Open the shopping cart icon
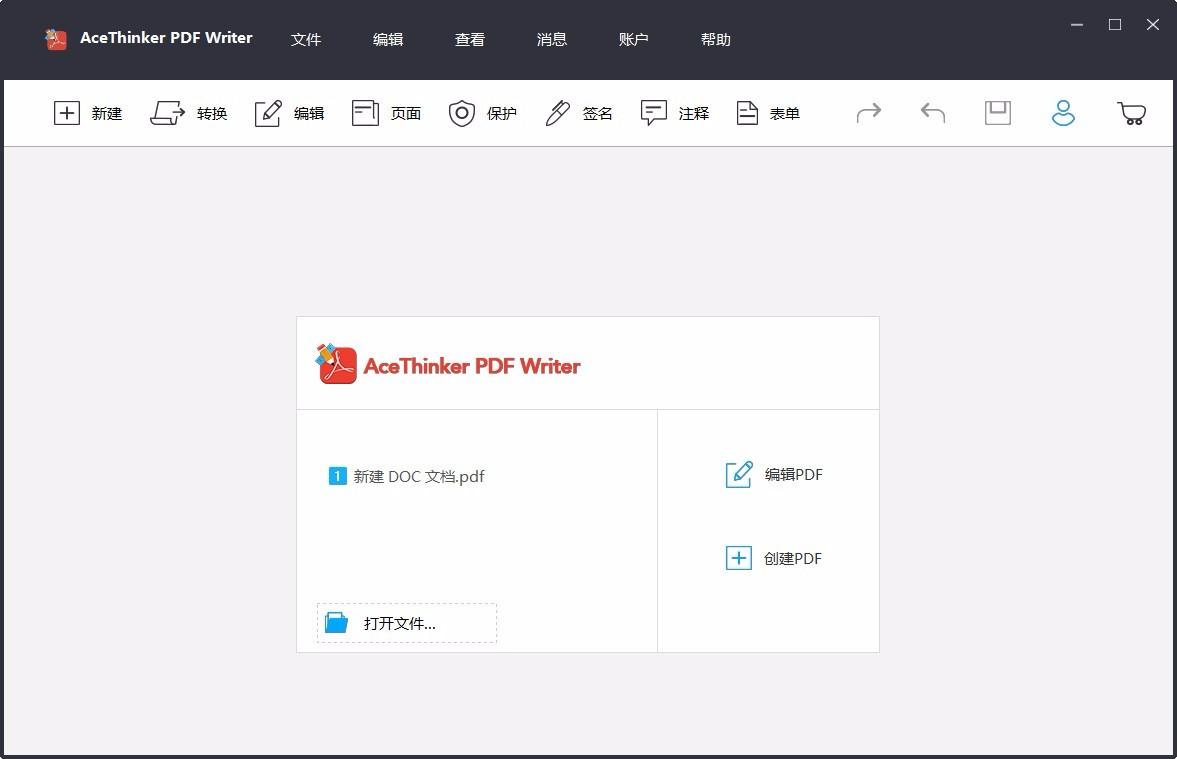 (x=1131, y=113)
